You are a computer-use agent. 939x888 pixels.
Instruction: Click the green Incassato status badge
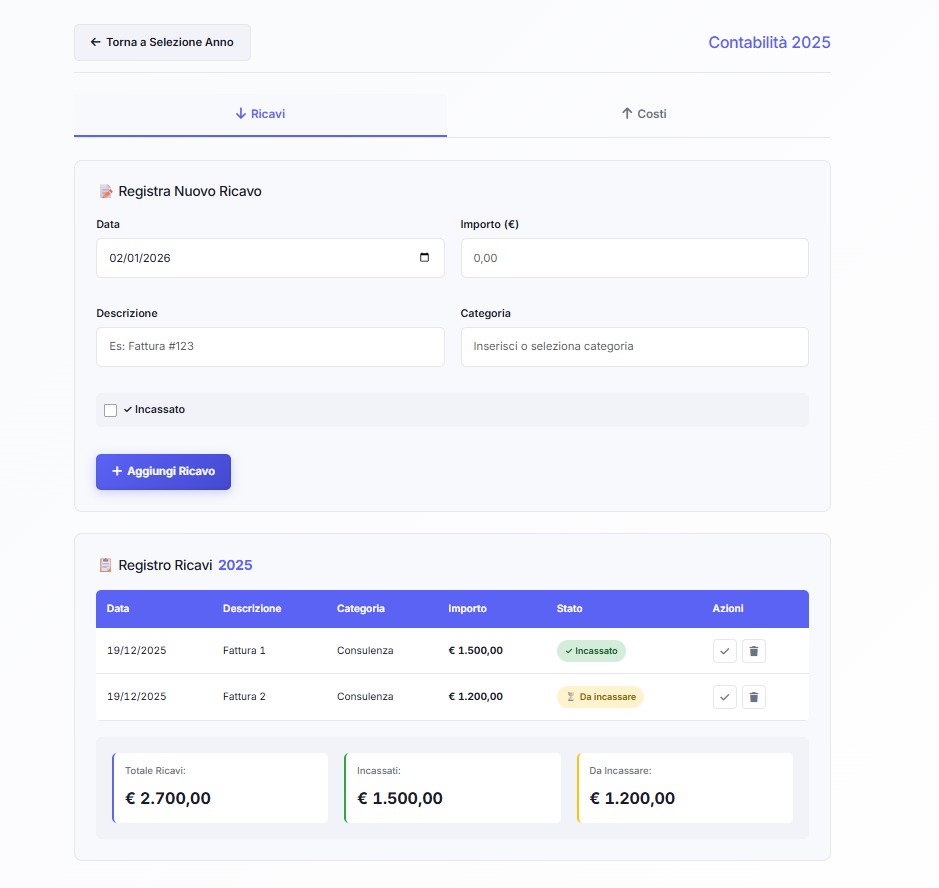[591, 651]
